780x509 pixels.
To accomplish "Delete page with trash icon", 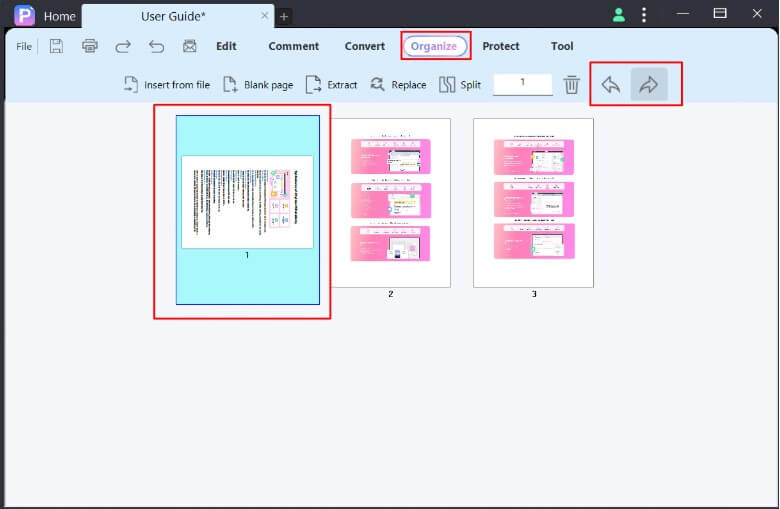I will (572, 85).
